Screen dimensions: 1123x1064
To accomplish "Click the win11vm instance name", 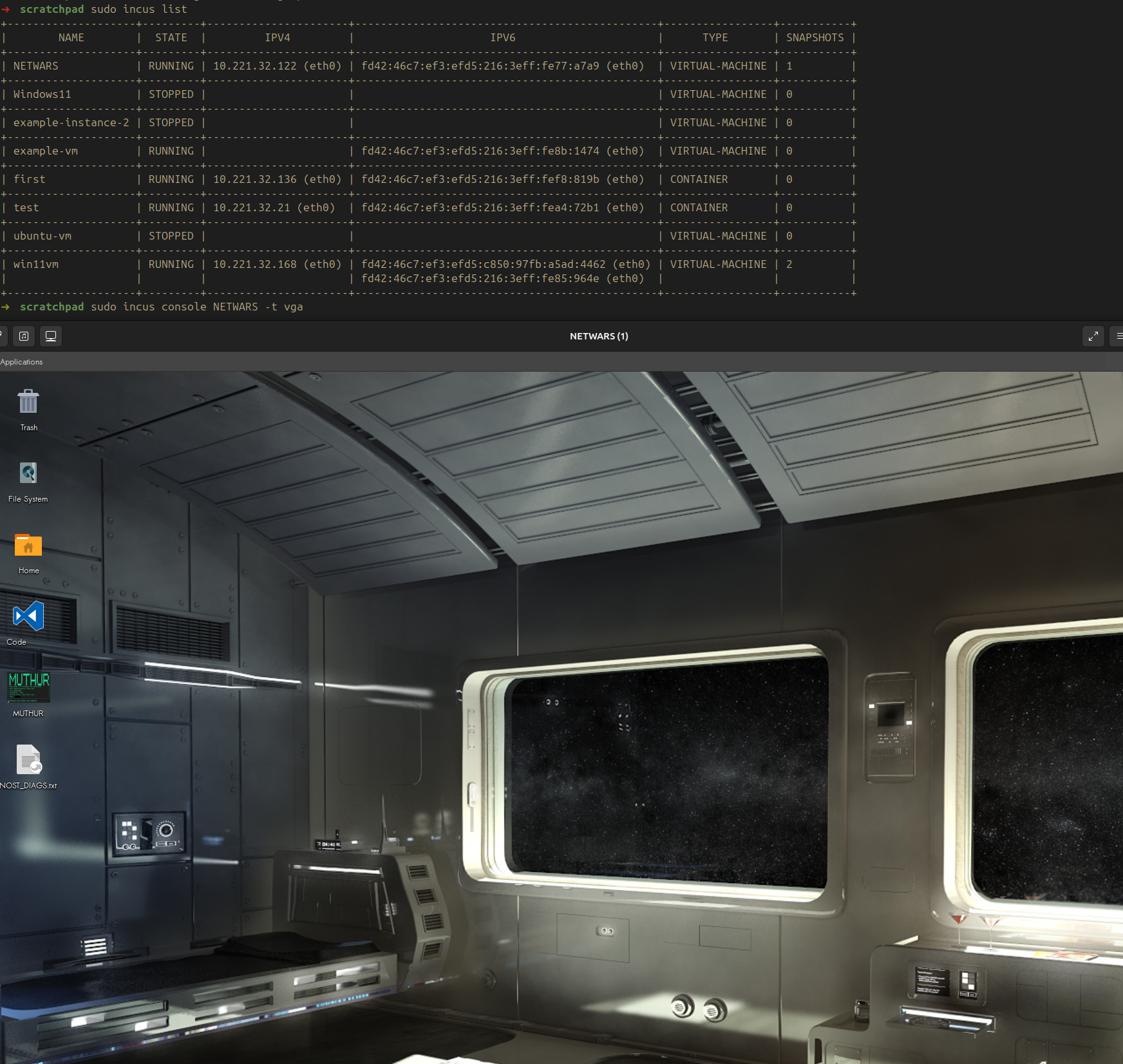I will click(x=36, y=264).
